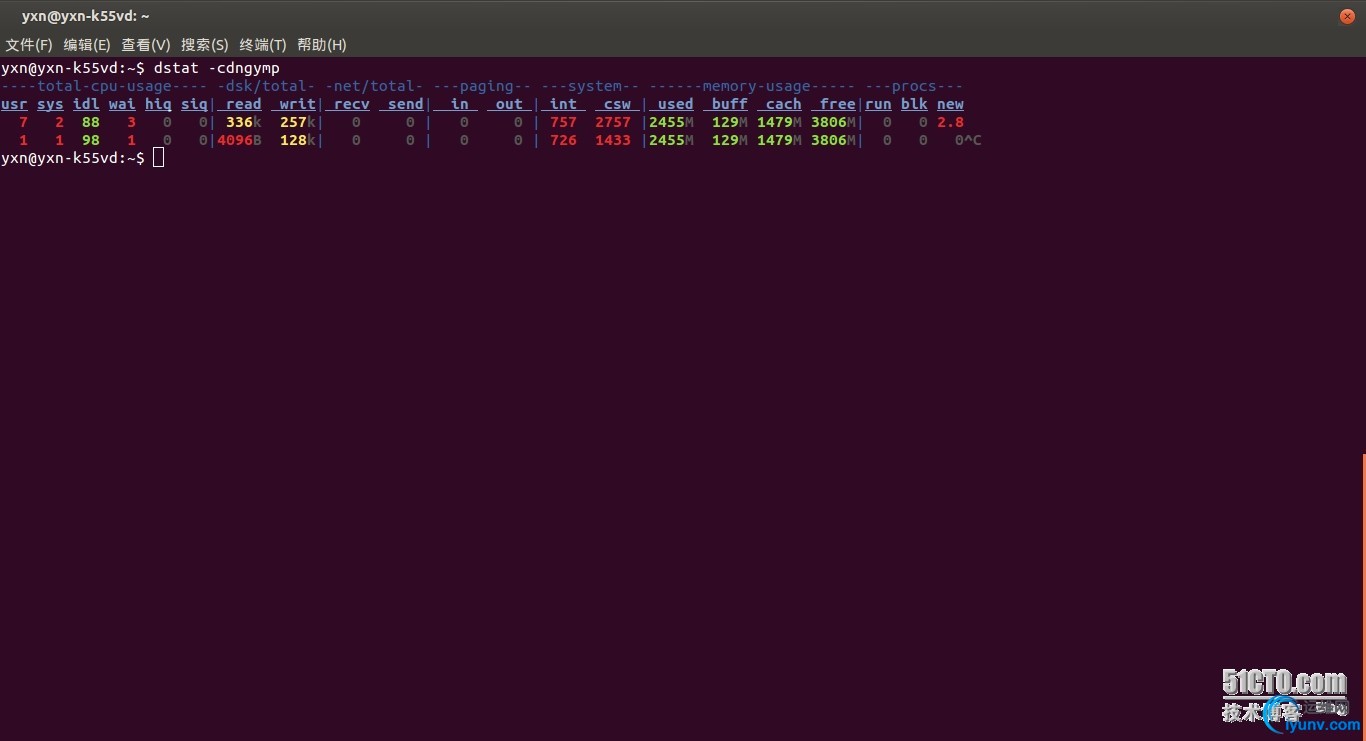1366x741 pixels.
Task: Click the wai value 3
Action: (x=131, y=122)
